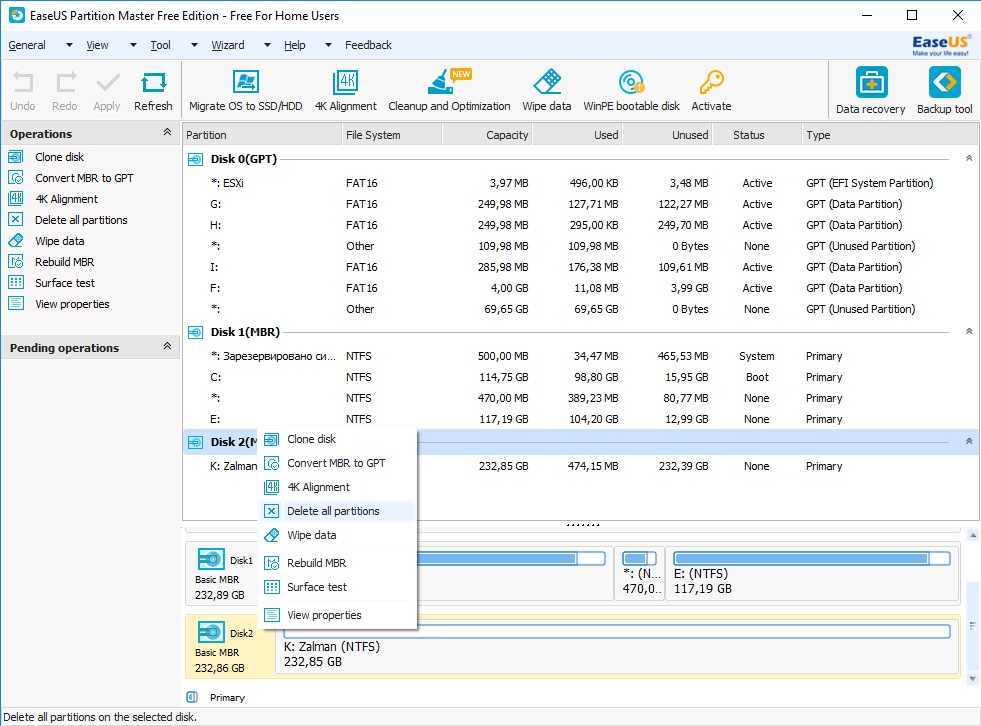The height and width of the screenshot is (726, 981).
Task: Collapse the Disk 0(GPT) group
Action: pyautogui.click(x=968, y=159)
